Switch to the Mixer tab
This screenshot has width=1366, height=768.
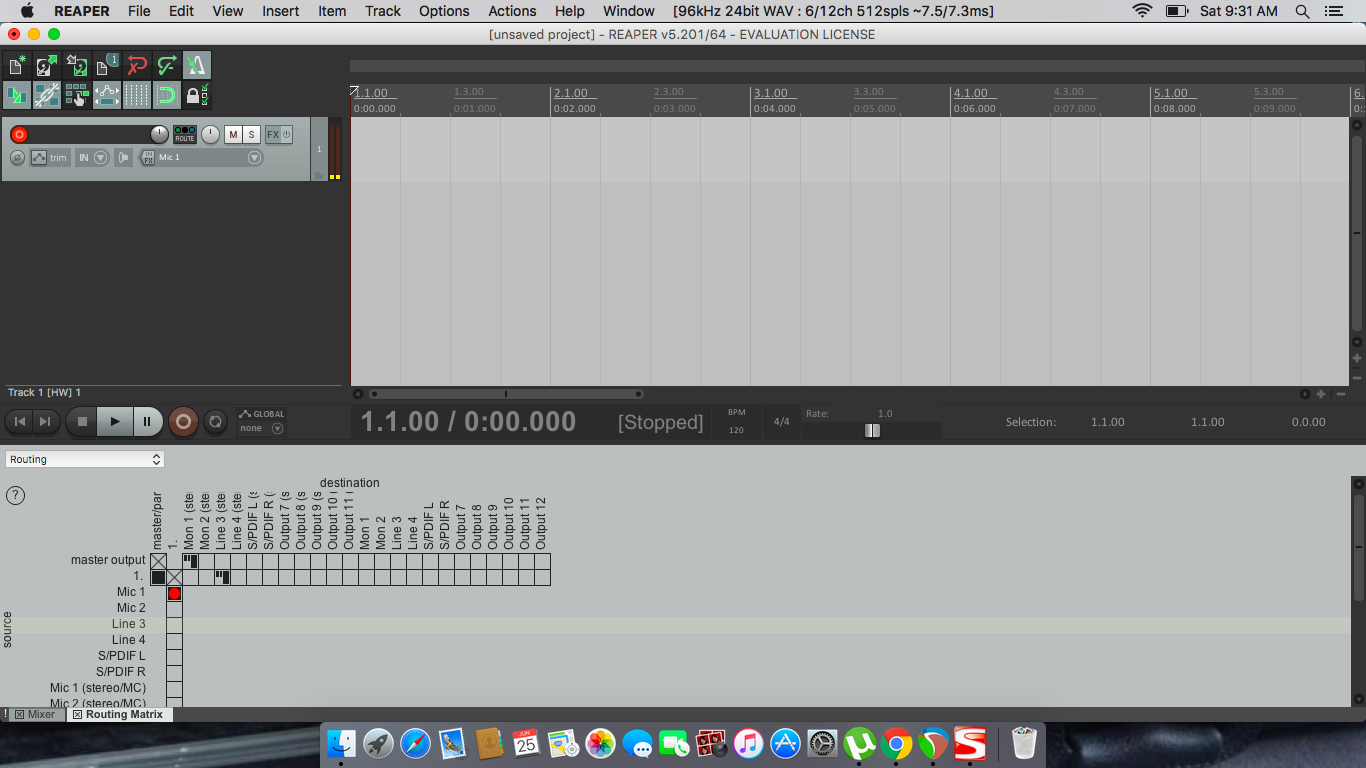(35, 715)
